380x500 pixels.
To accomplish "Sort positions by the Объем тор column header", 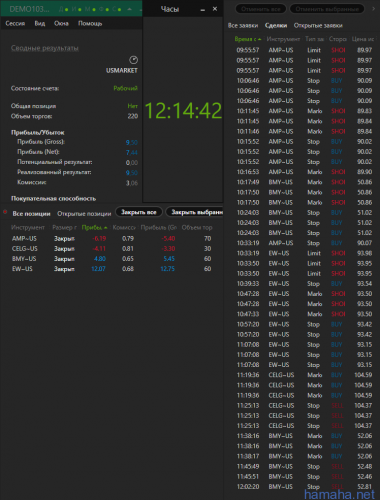I will coord(197,227).
